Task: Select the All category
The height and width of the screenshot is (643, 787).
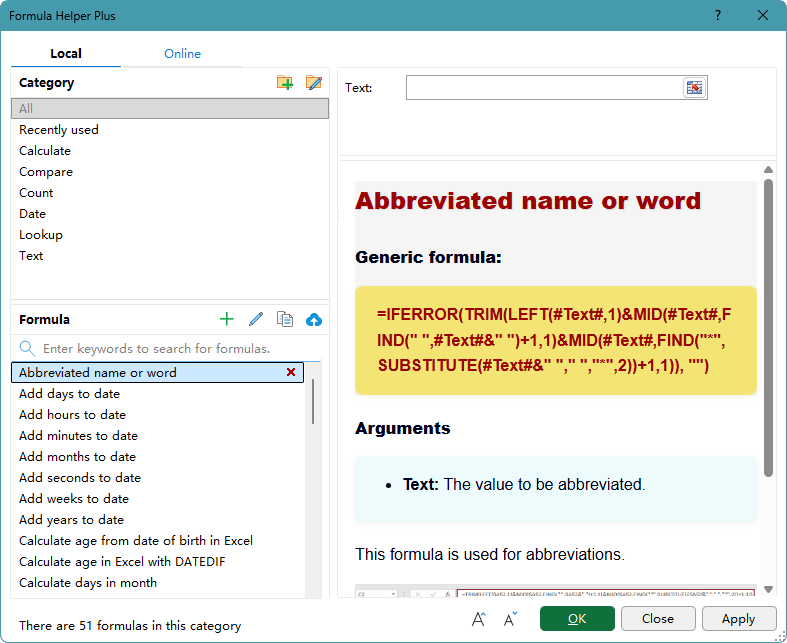Action: 170,108
